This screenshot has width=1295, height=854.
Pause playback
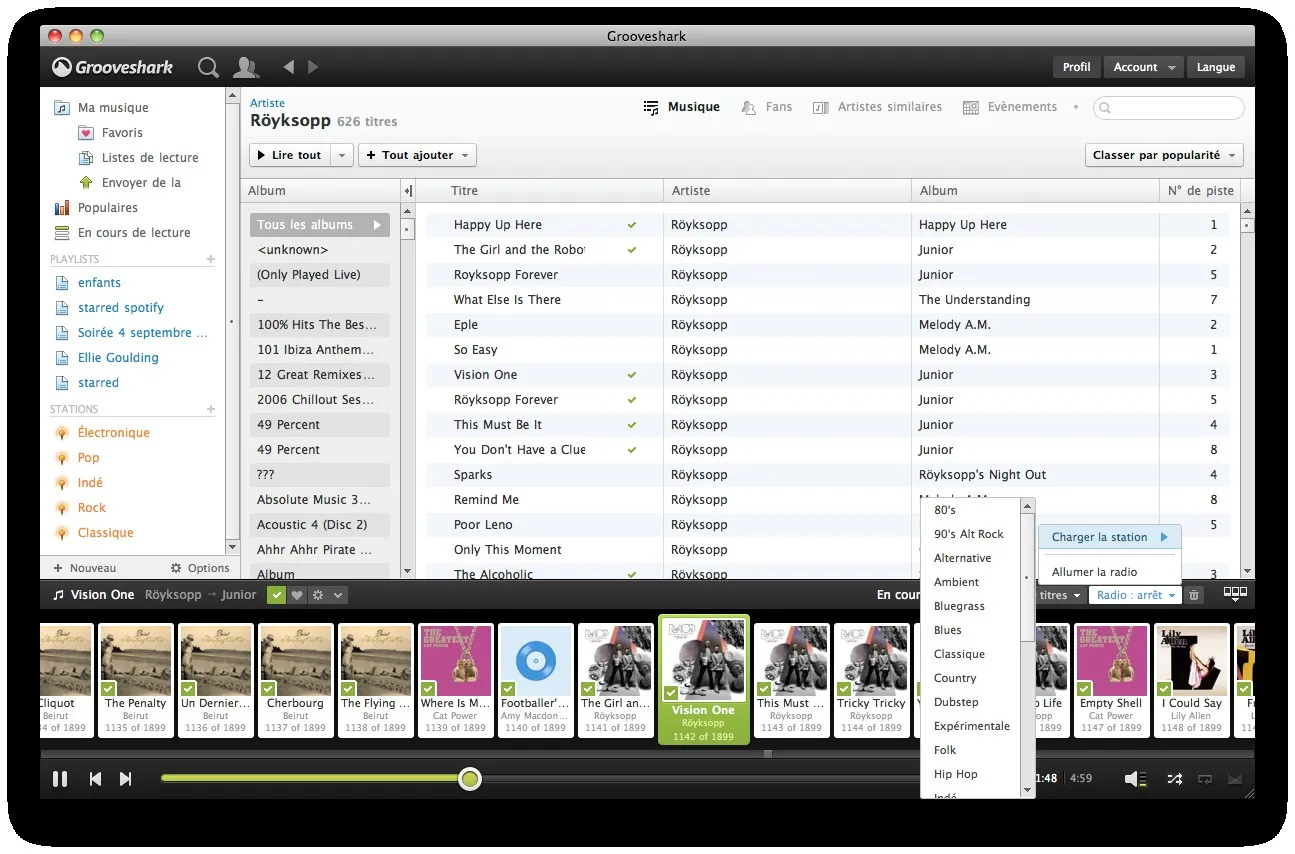(x=60, y=778)
